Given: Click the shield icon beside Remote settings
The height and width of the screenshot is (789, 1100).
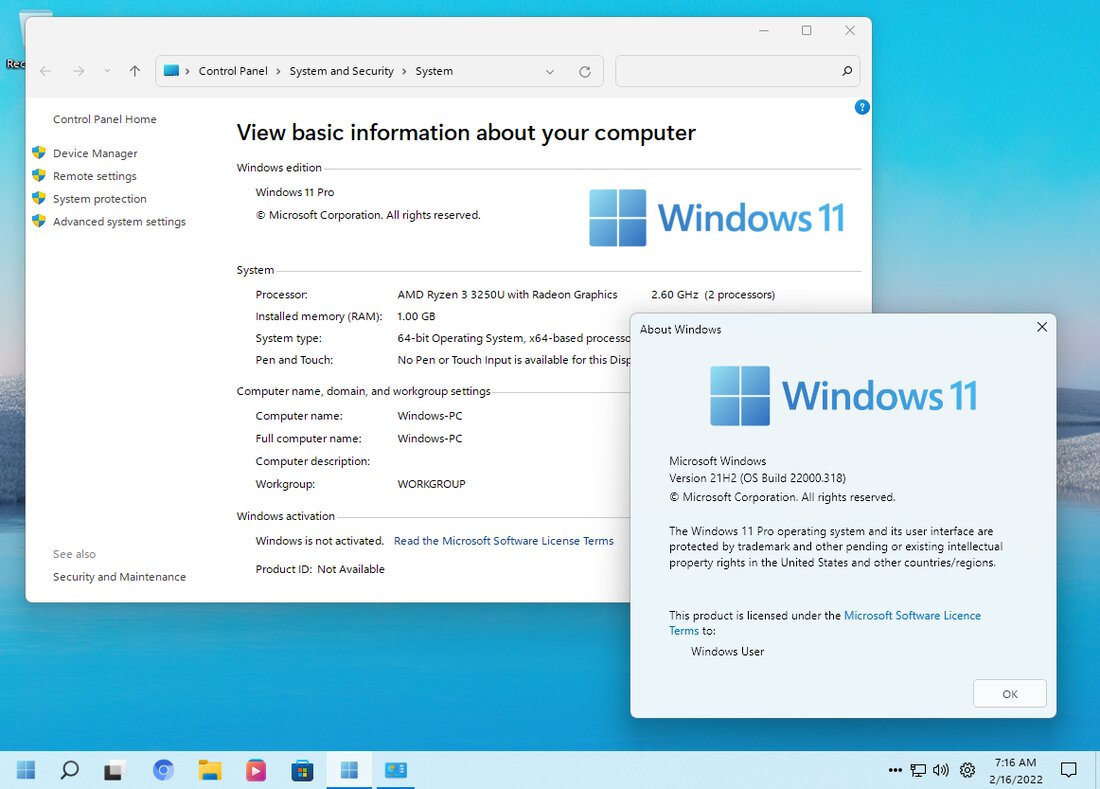Looking at the screenshot, I should tap(39, 175).
